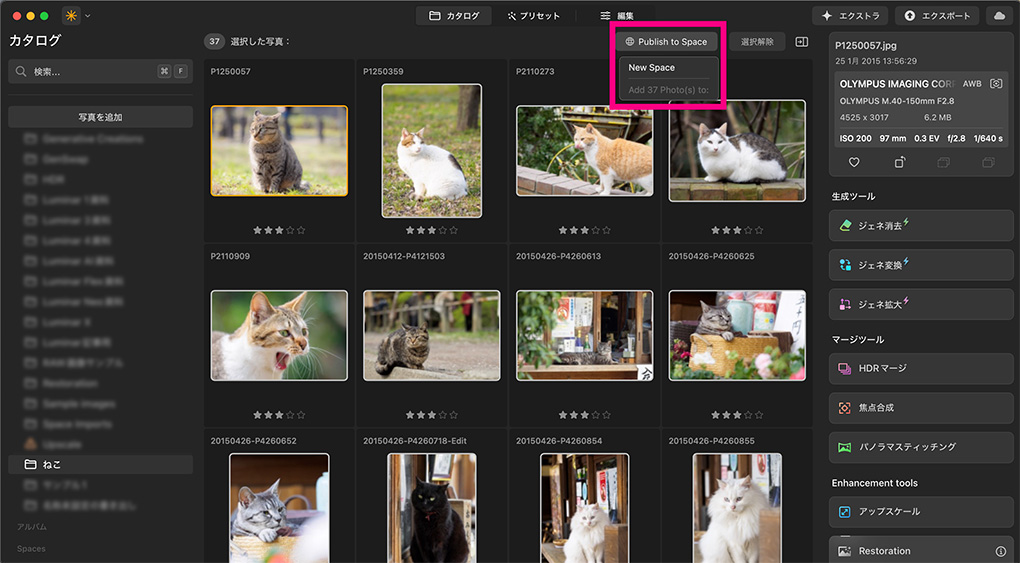This screenshot has width=1020, height=563.
Task: Click the OLYMPUS M.40-150mm F2.8 lens text
Action: pyautogui.click(x=897, y=101)
